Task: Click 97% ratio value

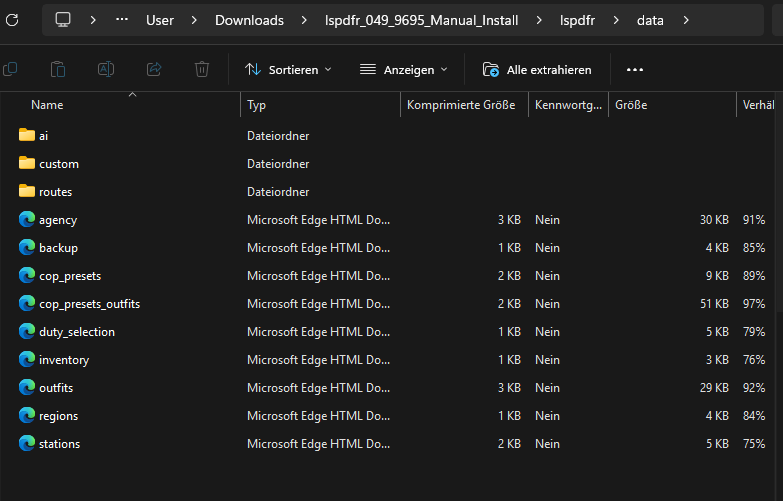Action: [754, 304]
